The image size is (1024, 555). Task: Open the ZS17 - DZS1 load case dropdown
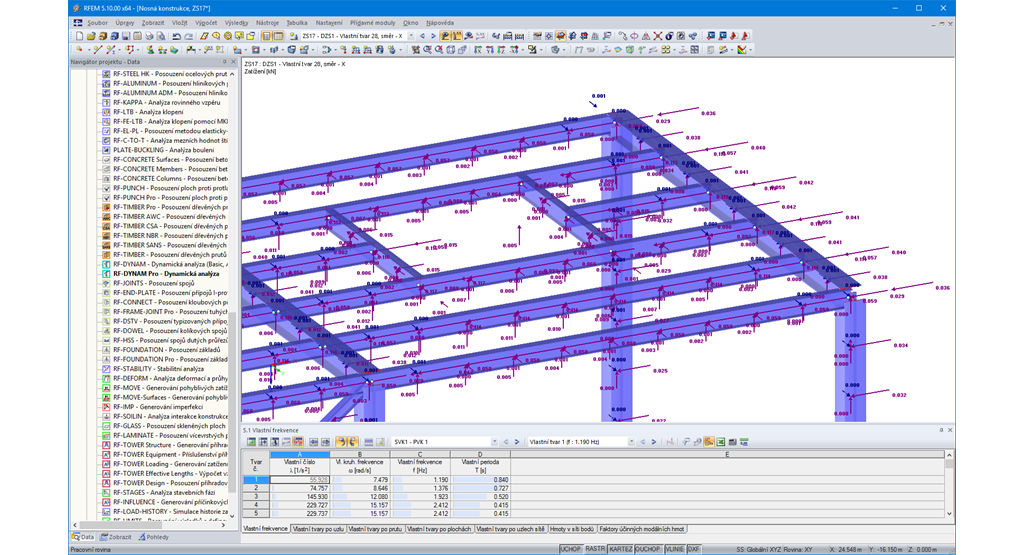pos(411,36)
